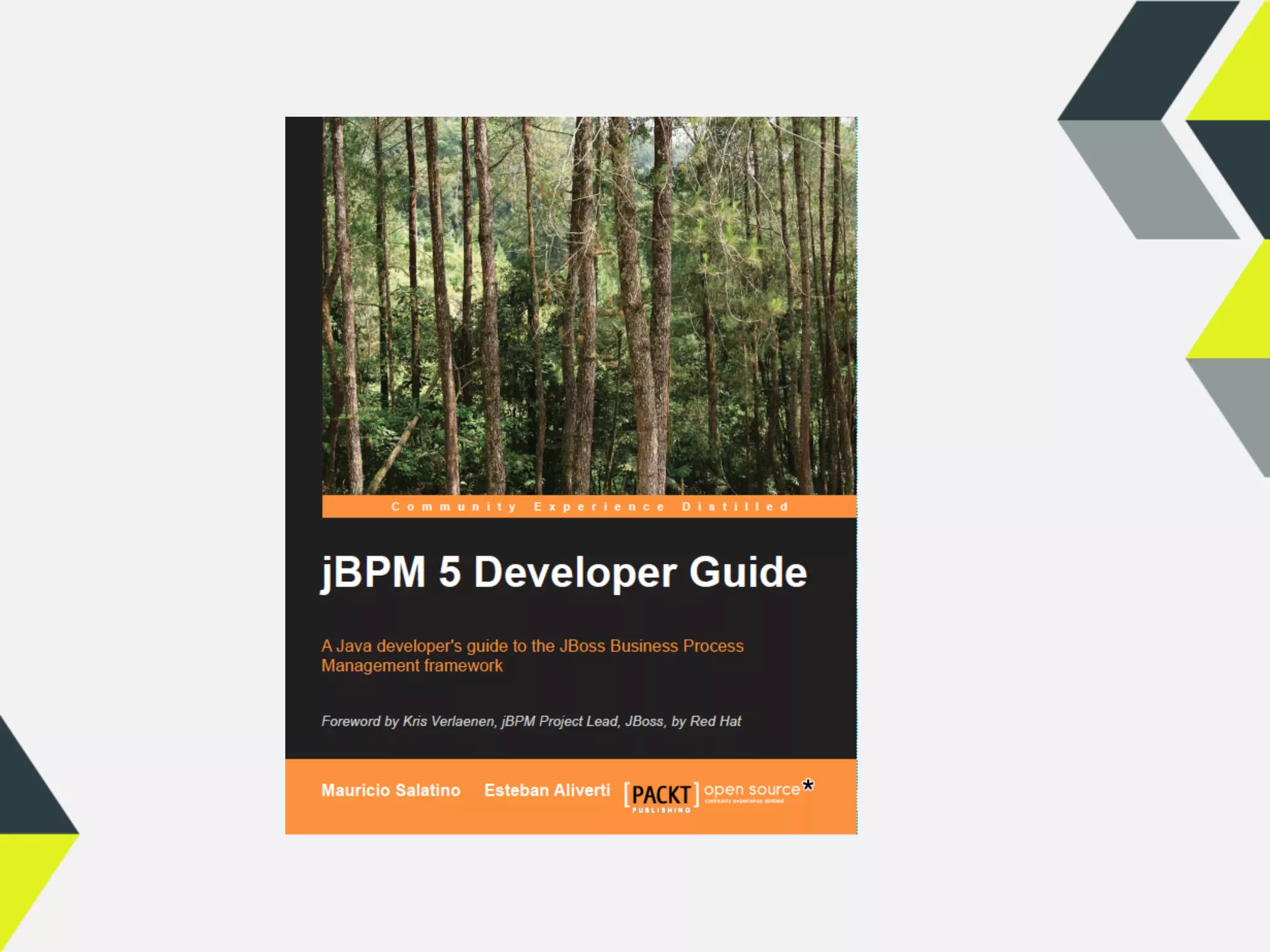
Task: Click the word 'Management framework' on cover
Action: [x=412, y=666]
